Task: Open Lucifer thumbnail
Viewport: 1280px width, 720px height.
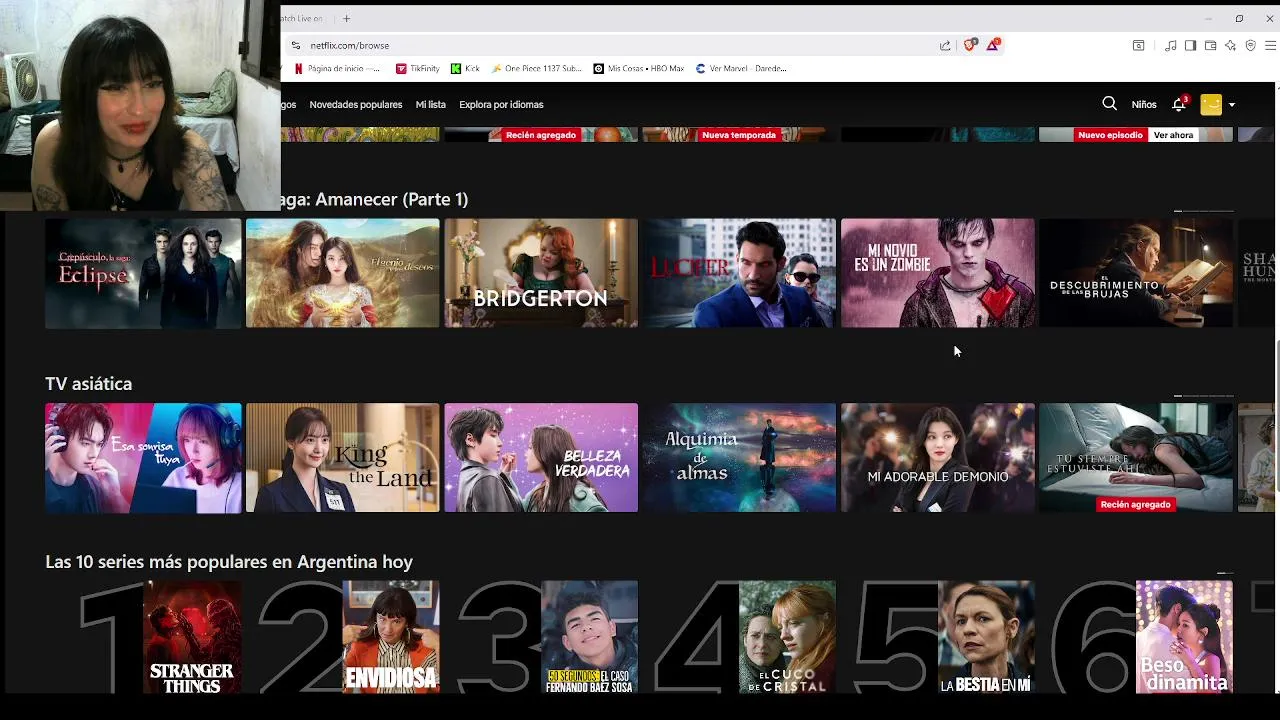Action: pos(739,273)
